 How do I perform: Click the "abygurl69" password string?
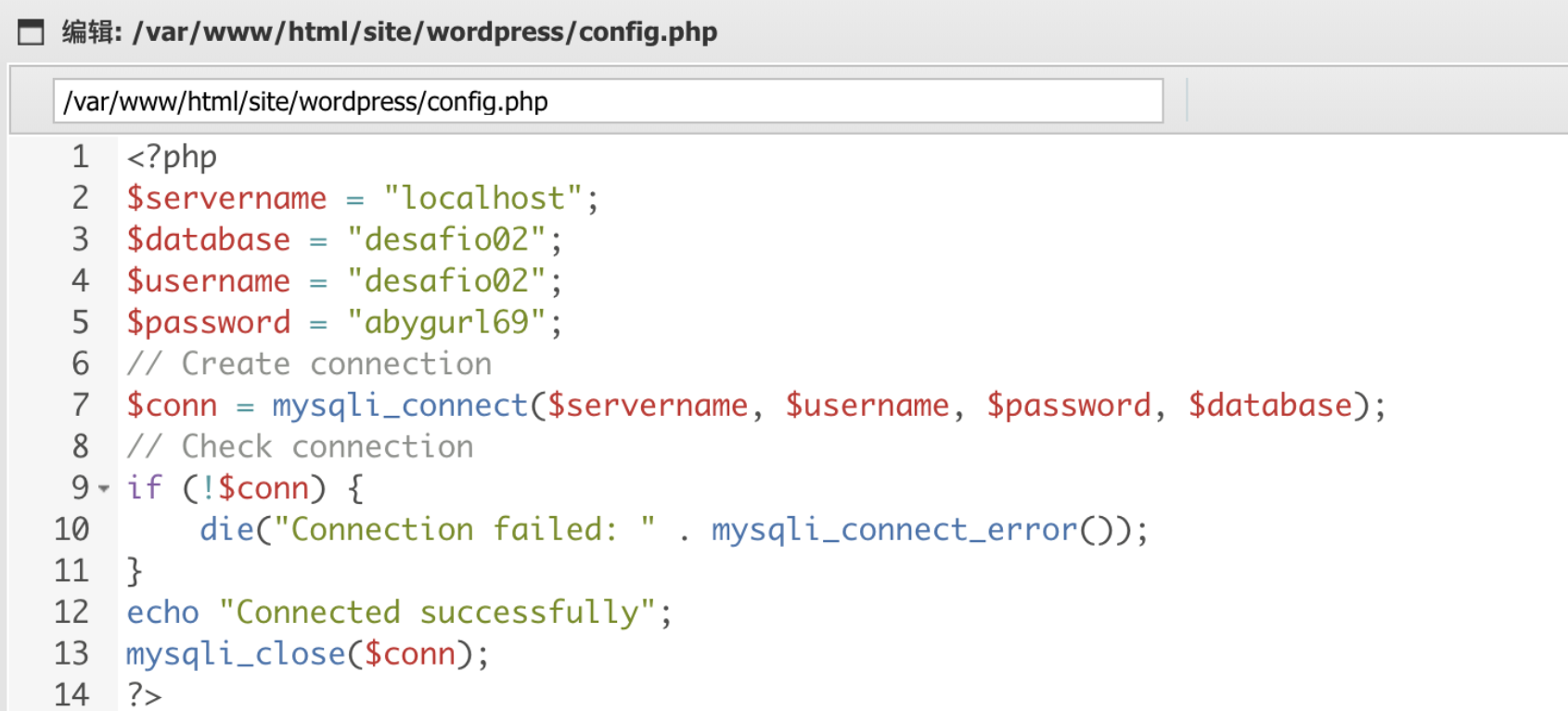[x=446, y=322]
